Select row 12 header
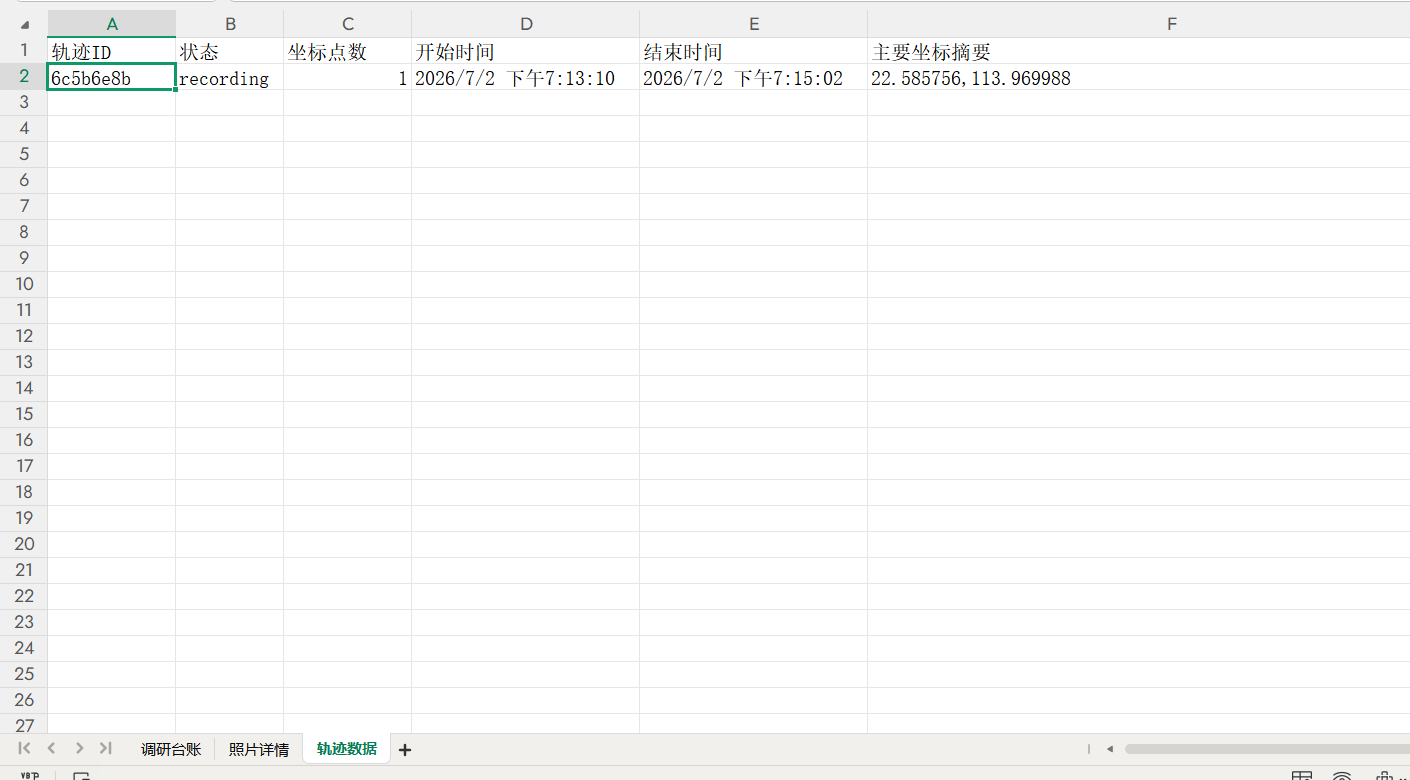This screenshot has width=1410, height=780. point(24,337)
